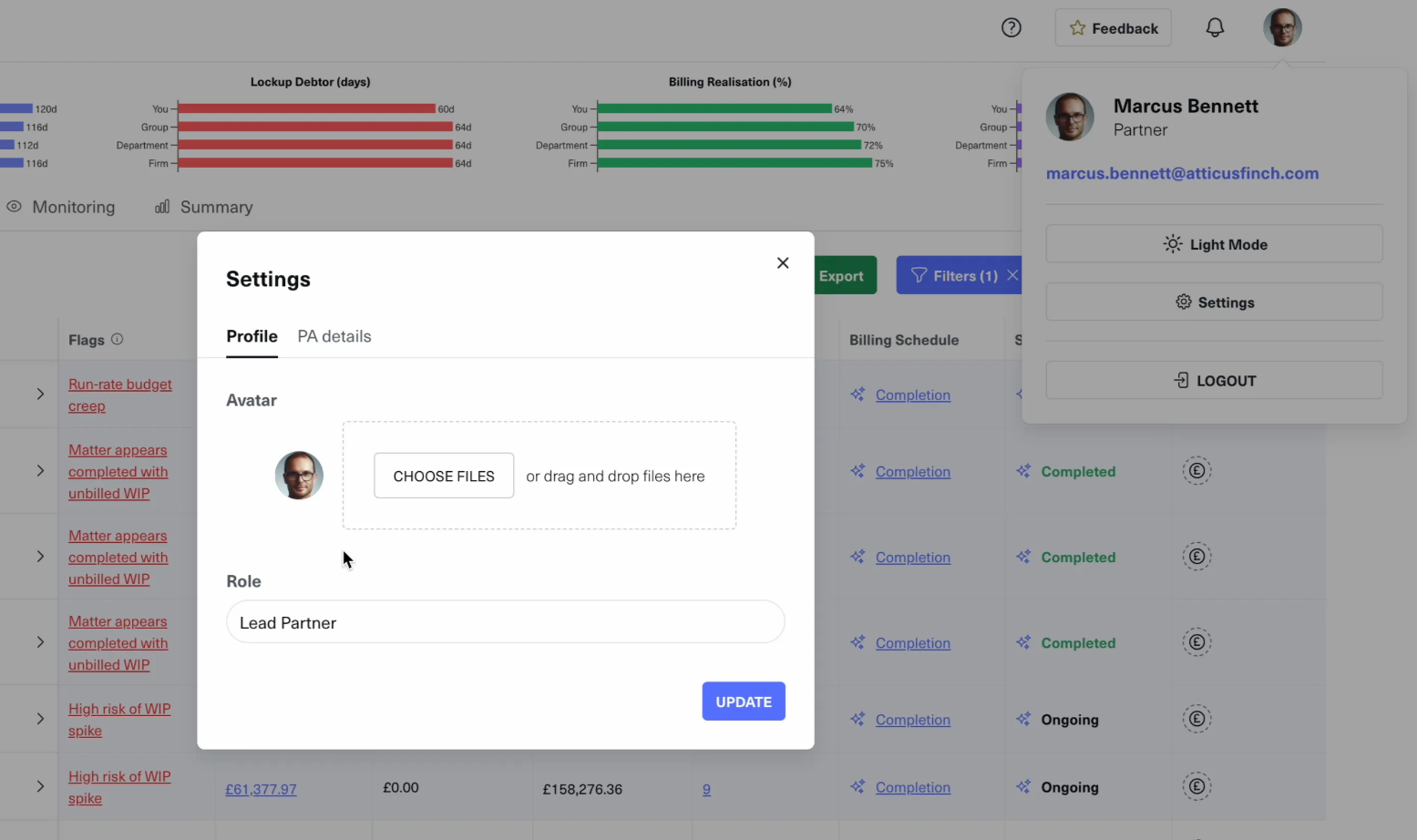Switch to the PA details tab
The height and width of the screenshot is (840, 1417).
point(334,336)
